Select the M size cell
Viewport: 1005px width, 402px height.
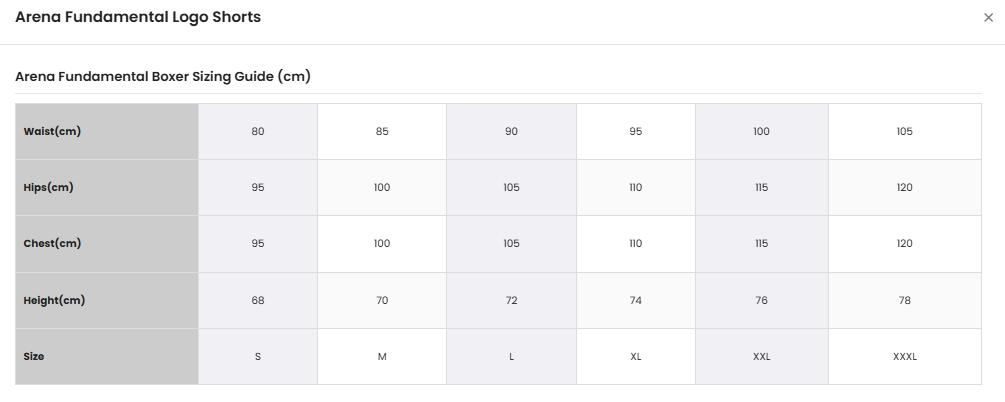[382, 356]
